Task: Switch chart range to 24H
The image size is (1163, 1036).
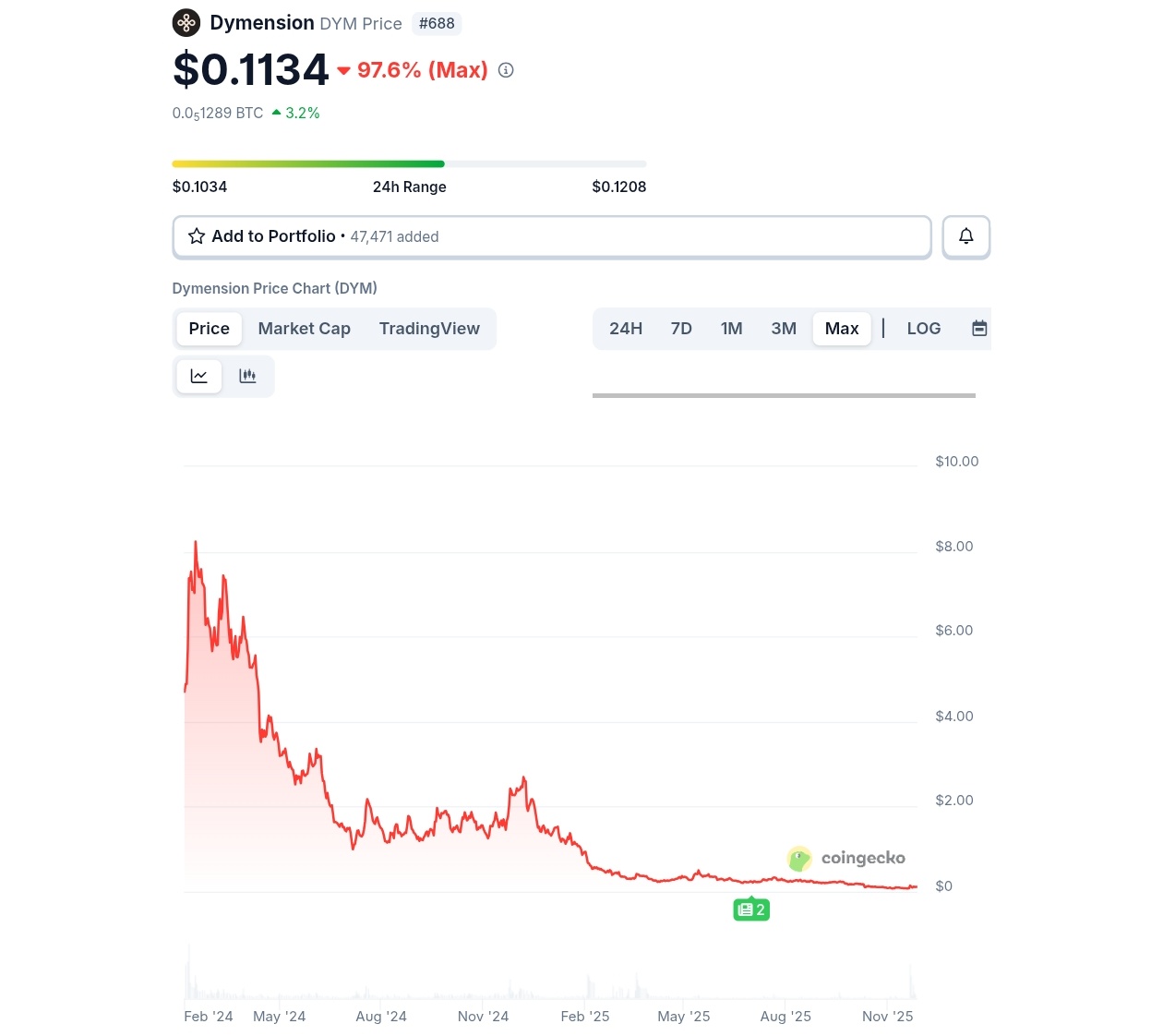Action: (x=626, y=329)
